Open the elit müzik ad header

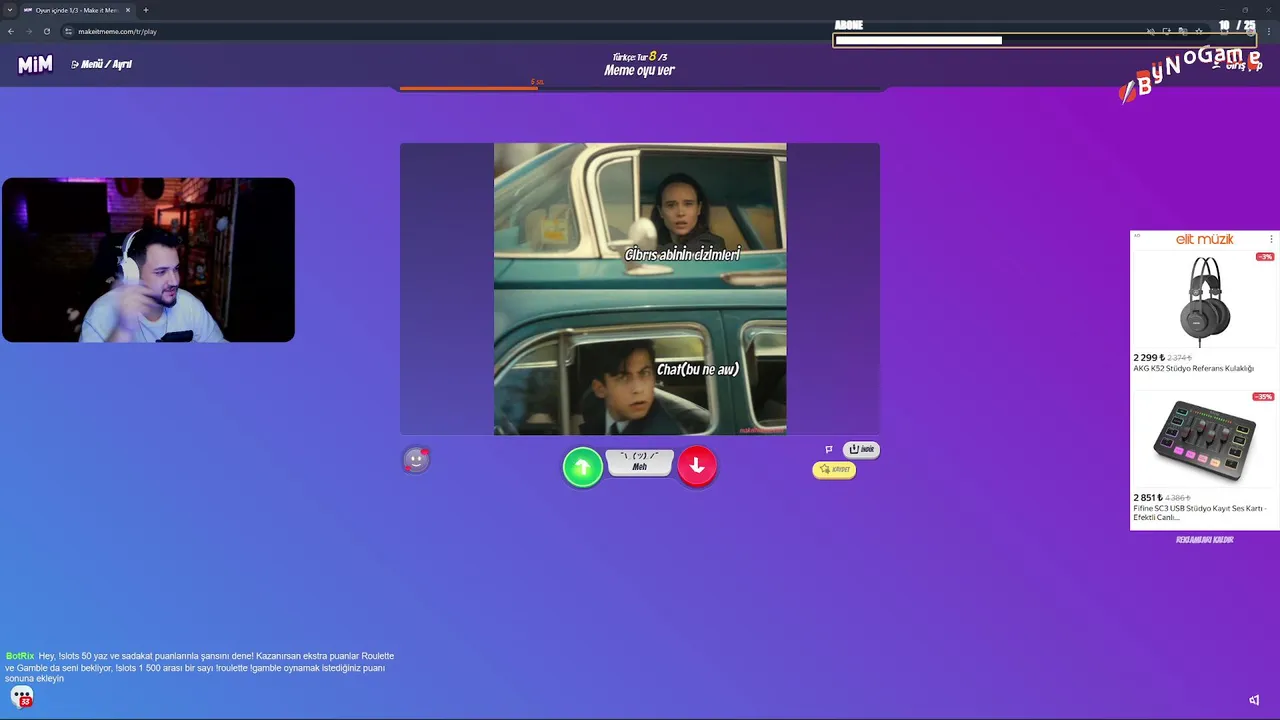[1204, 239]
